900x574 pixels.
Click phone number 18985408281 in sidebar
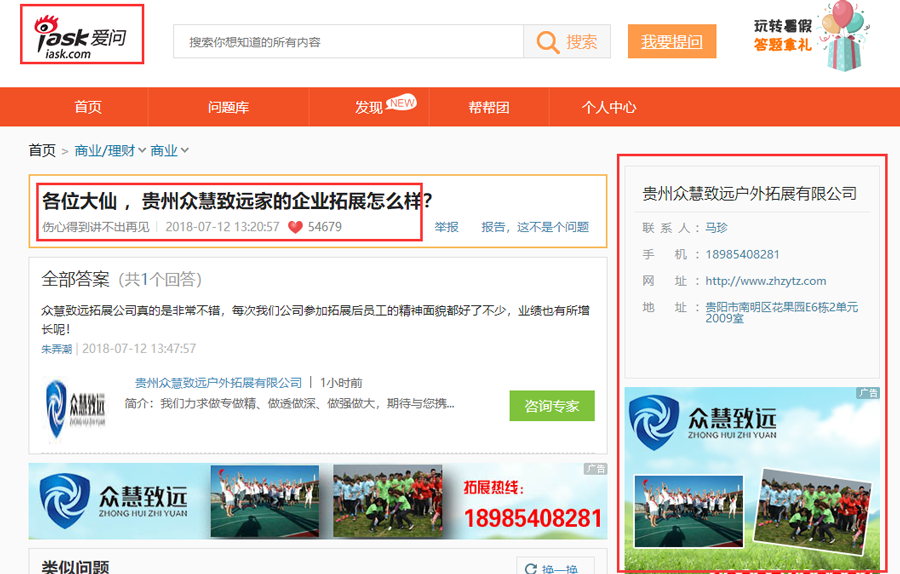(x=742, y=254)
